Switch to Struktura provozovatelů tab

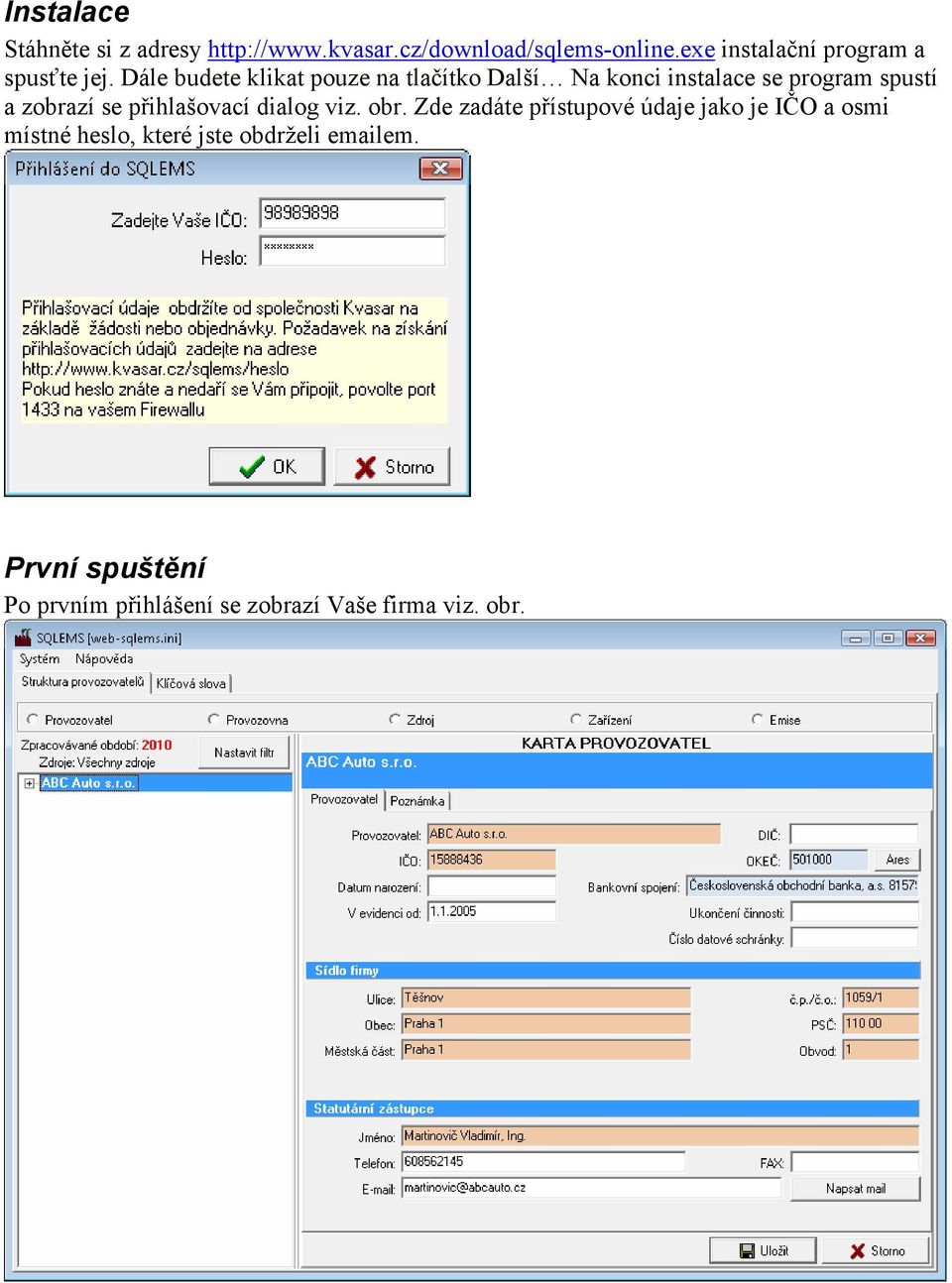click(x=82, y=682)
